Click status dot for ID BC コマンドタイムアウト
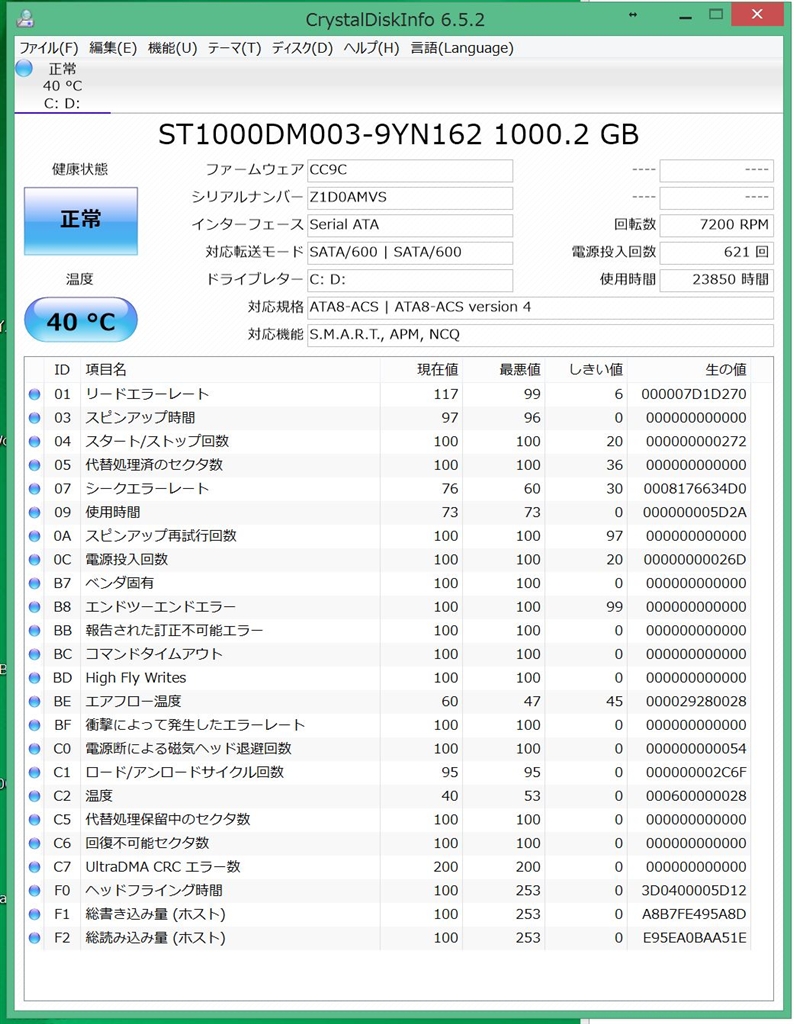 tap(35, 654)
